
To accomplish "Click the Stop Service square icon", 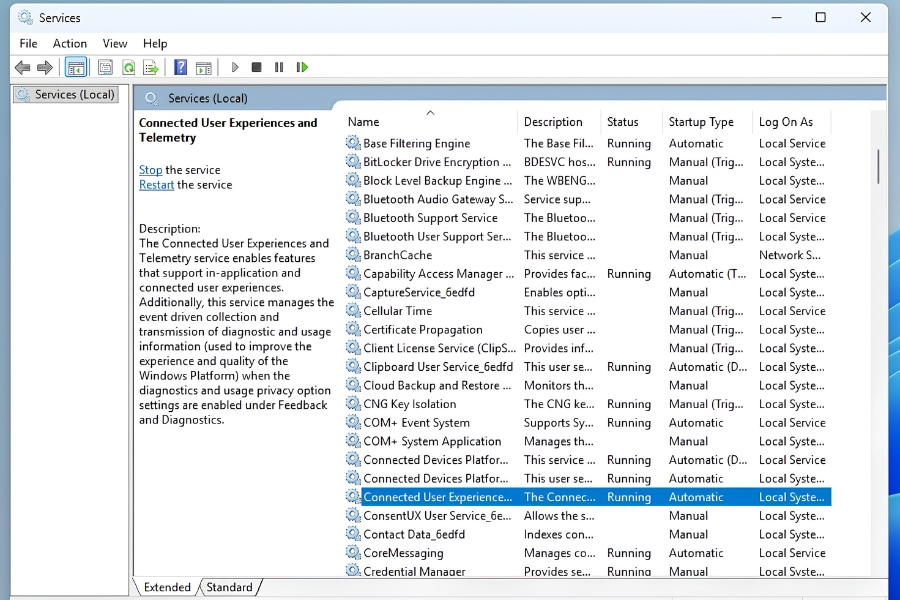I will pos(257,68).
